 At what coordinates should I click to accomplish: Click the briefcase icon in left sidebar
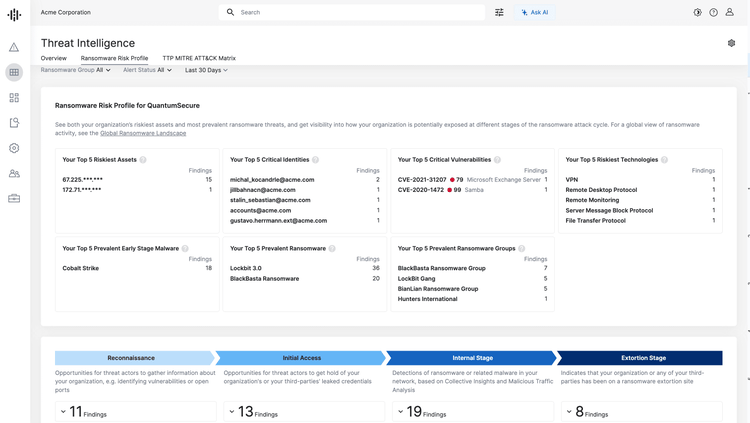coord(14,198)
